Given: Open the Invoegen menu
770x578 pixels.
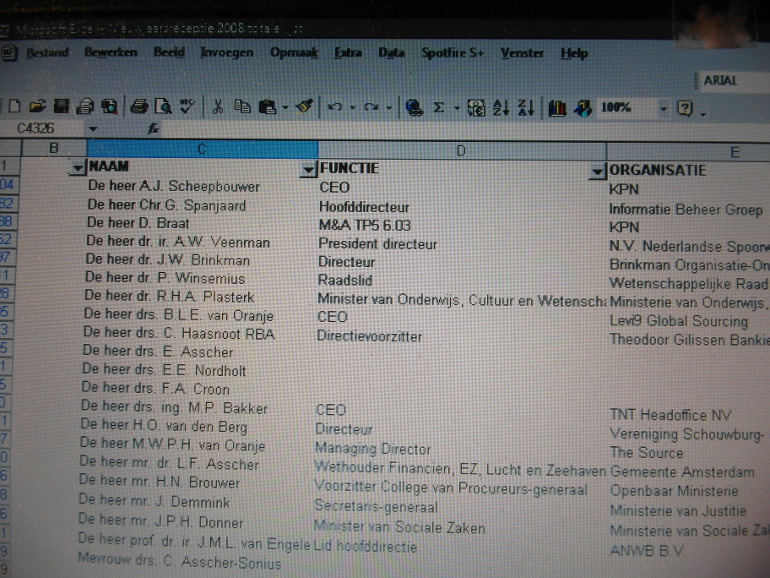Looking at the screenshot, I should coord(227,52).
